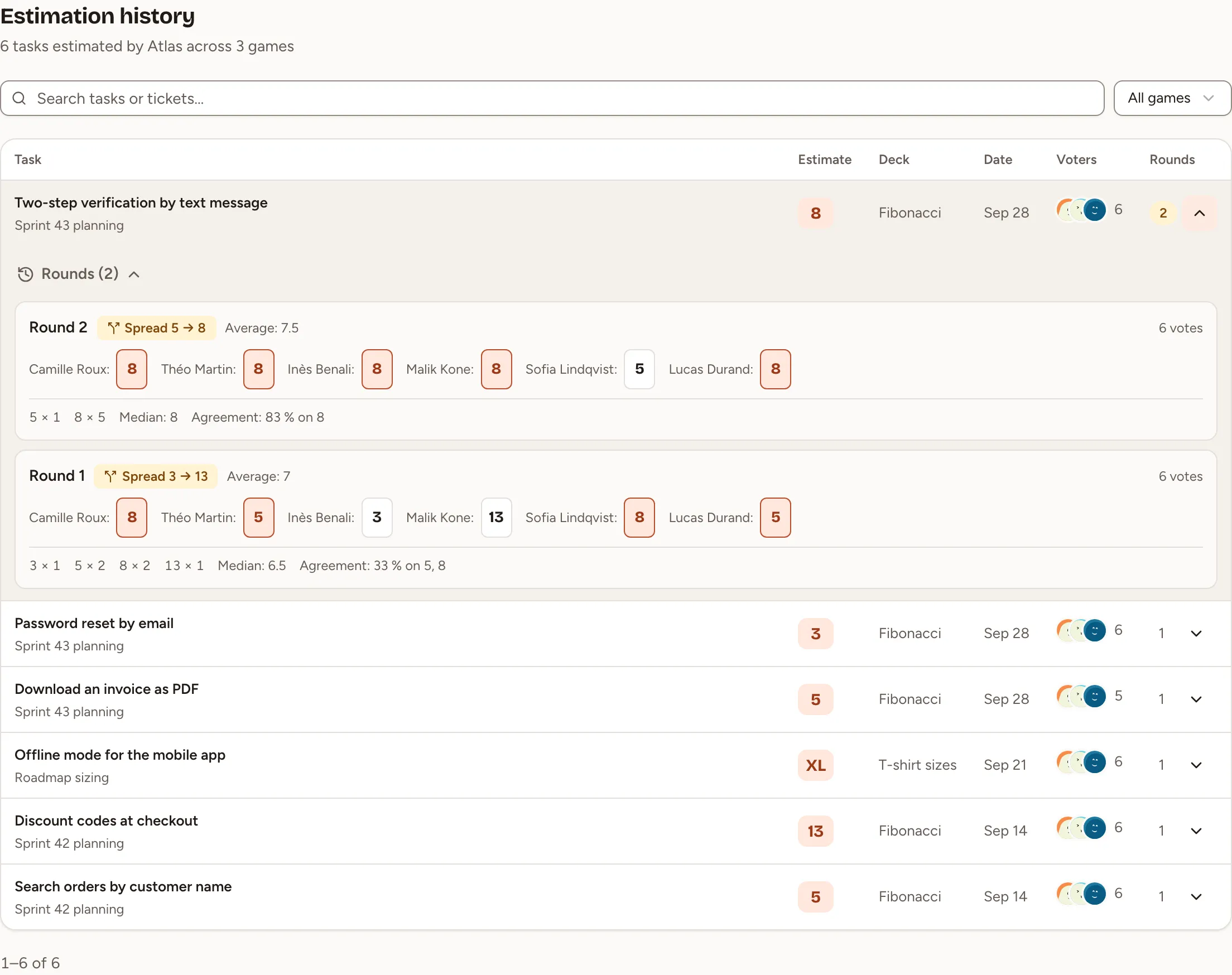Viewport: 1232px width, 975px height.
Task: Sort by the Estimate column header
Action: pyautogui.click(x=824, y=160)
